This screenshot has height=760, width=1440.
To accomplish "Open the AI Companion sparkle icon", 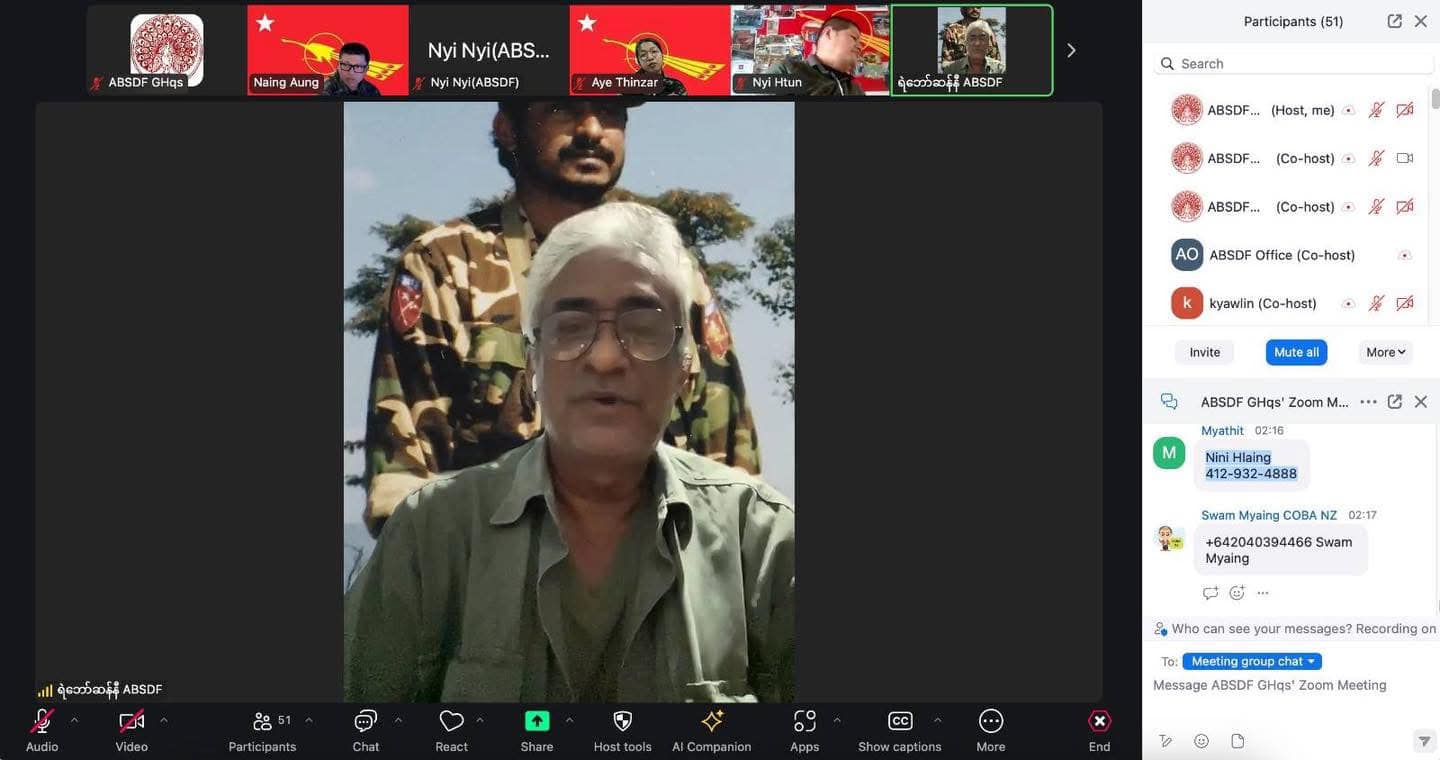I will coord(712,721).
